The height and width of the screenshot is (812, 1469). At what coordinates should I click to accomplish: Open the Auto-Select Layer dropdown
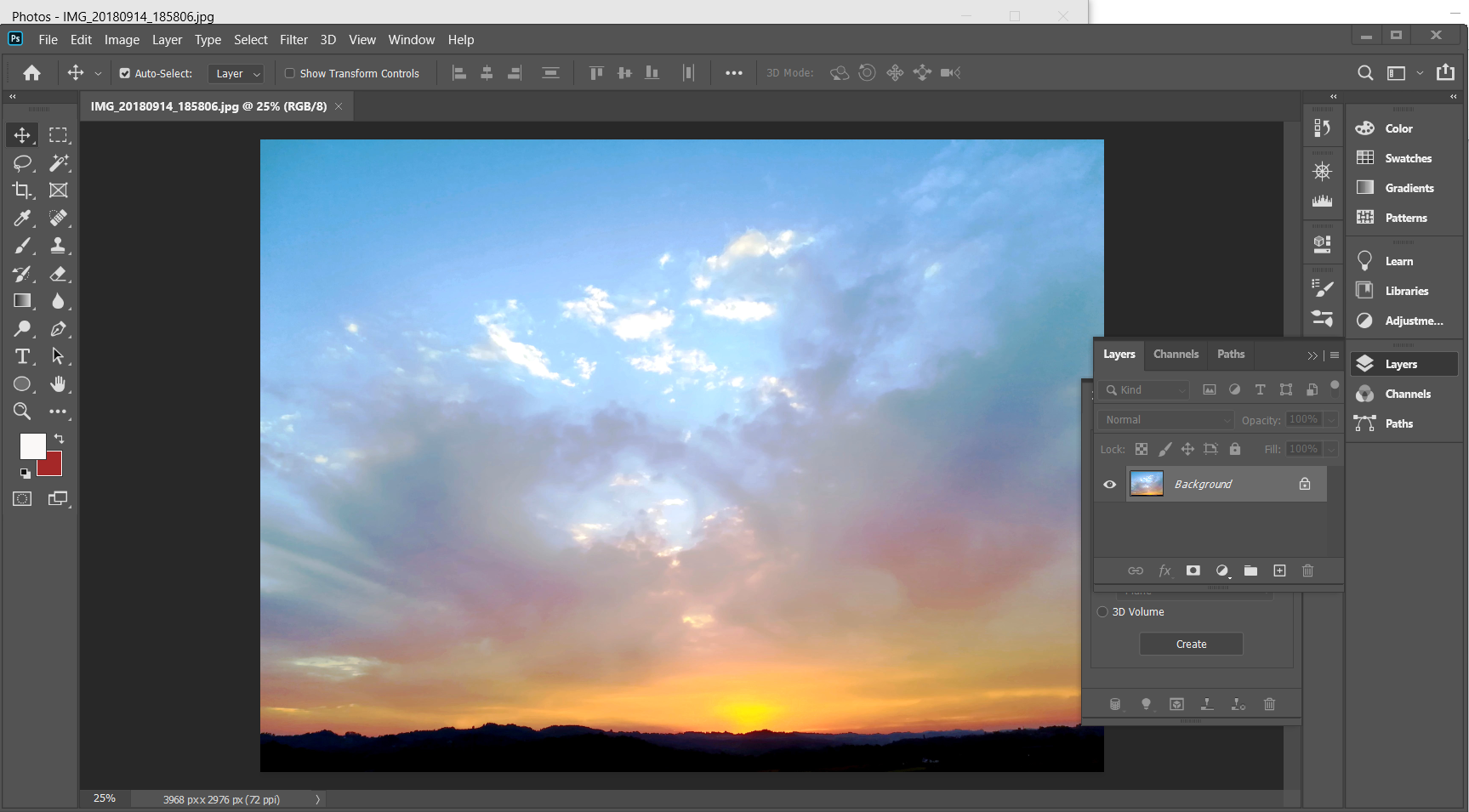click(x=236, y=74)
